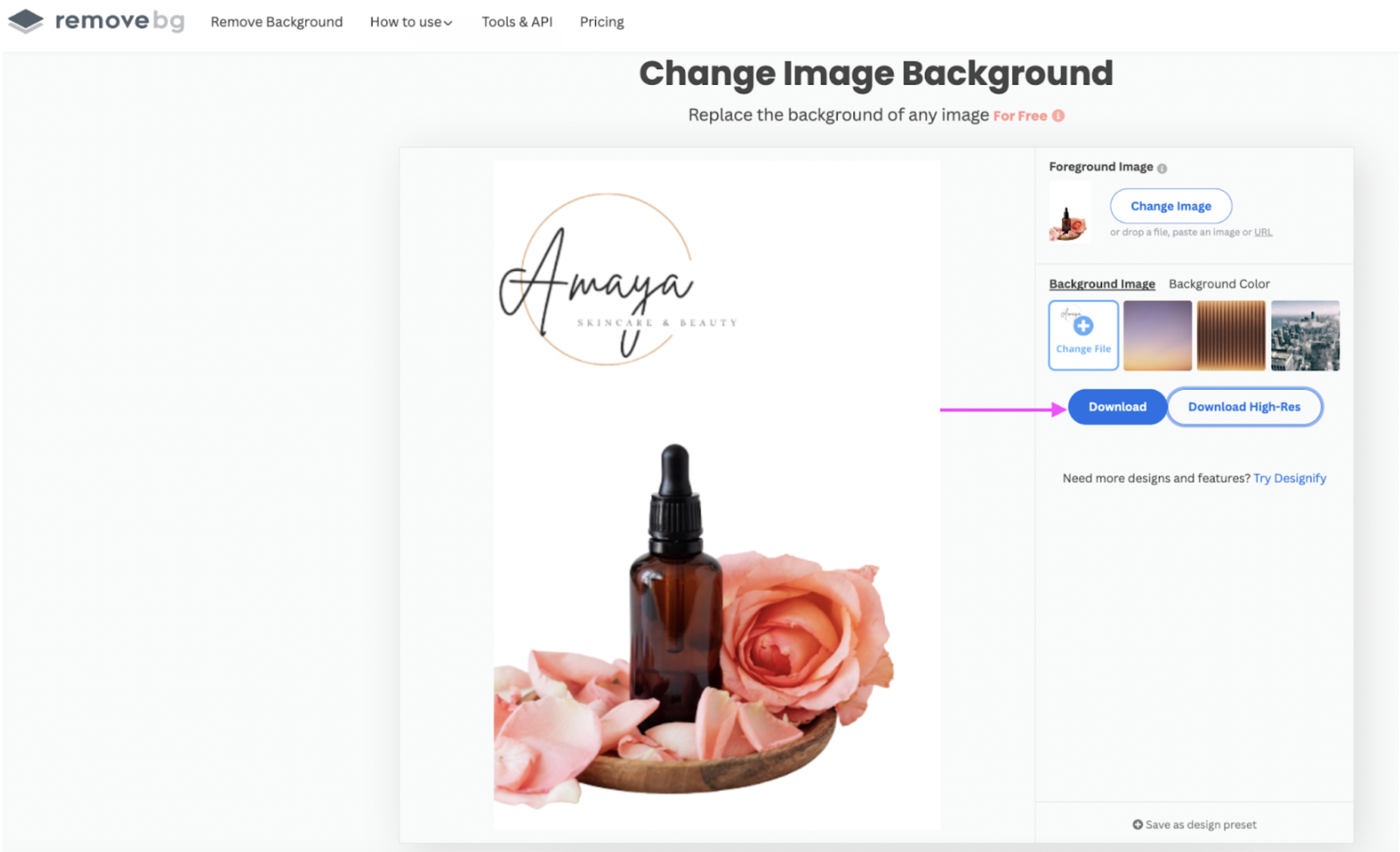The height and width of the screenshot is (852, 1400).
Task: Click the Change File background icon
Action: coord(1083,335)
